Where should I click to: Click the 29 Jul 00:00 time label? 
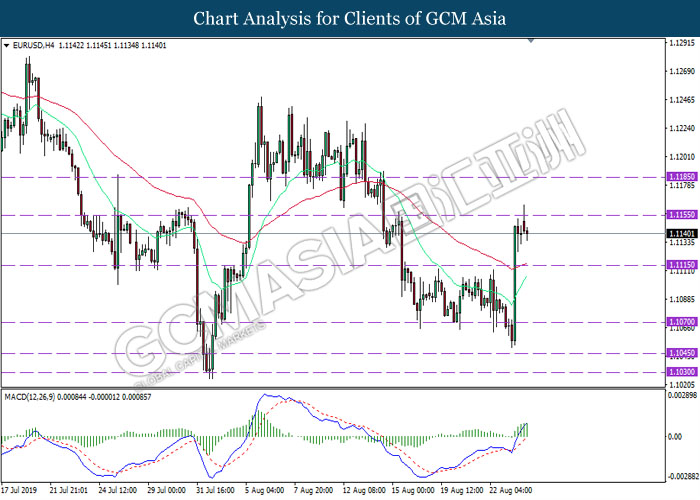[x=166, y=490]
